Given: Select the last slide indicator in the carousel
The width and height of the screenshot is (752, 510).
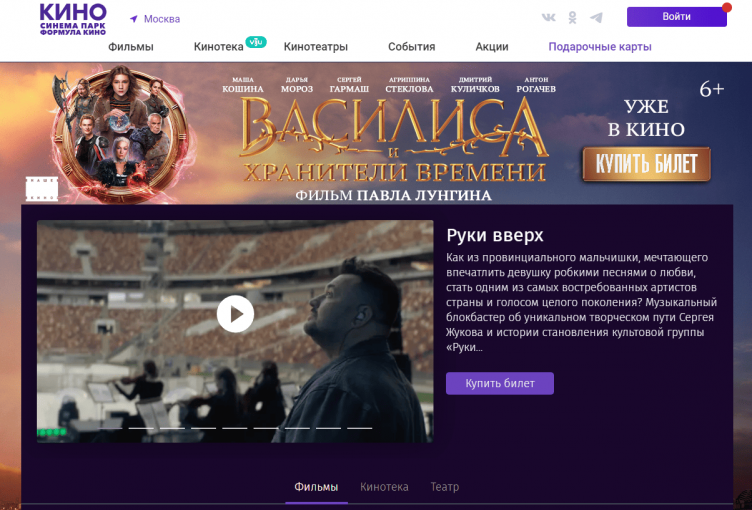Looking at the screenshot, I should (360, 428).
